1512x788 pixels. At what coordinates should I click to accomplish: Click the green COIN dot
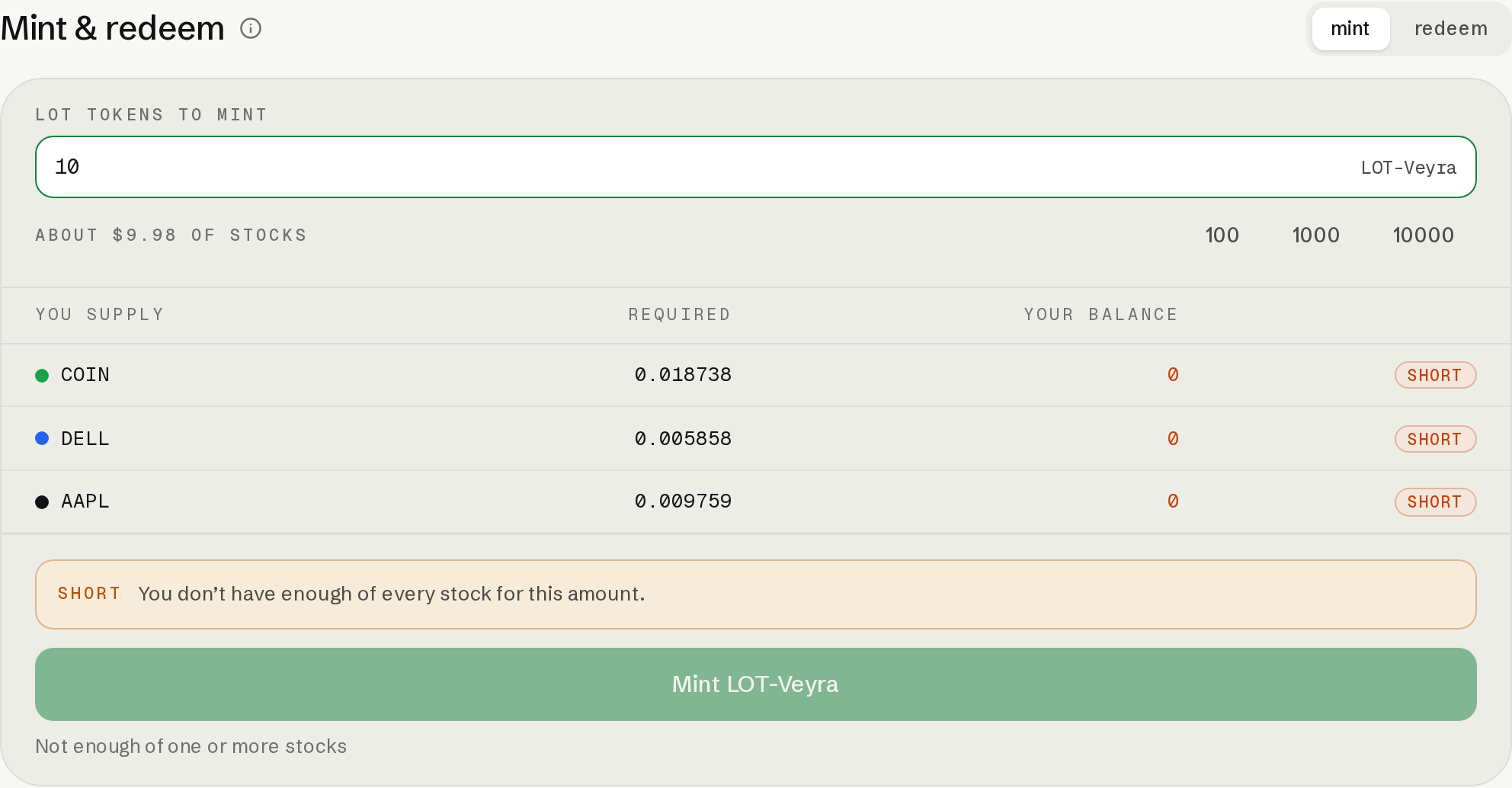(x=42, y=375)
